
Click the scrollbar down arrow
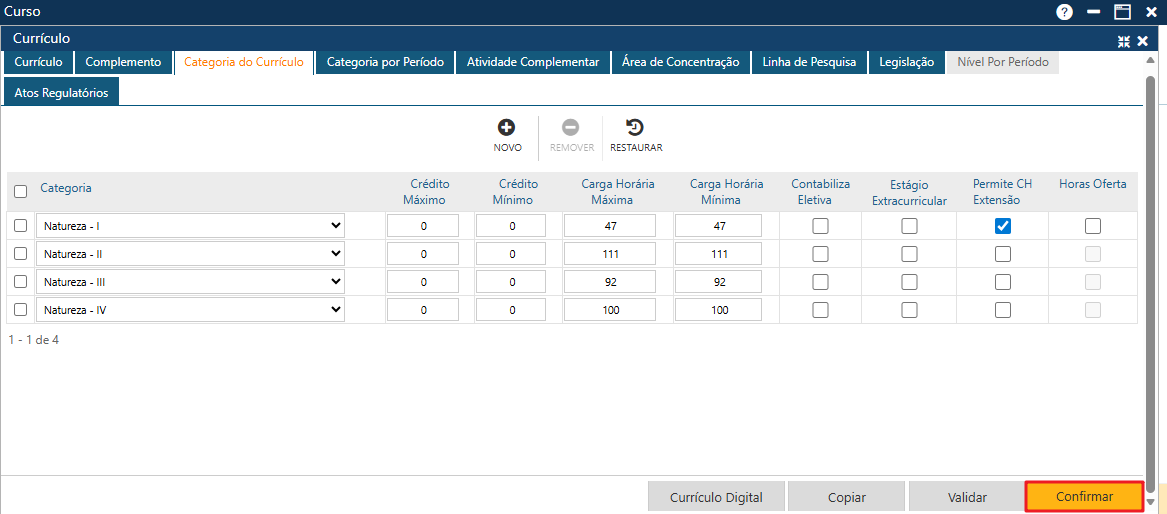point(1151,502)
